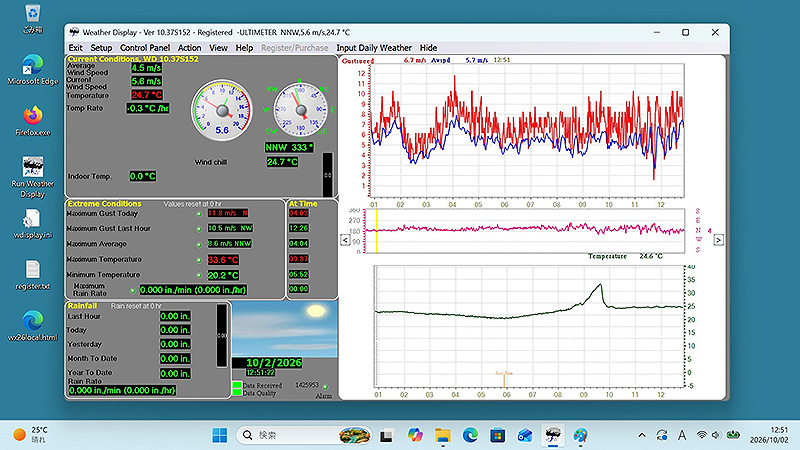The image size is (800, 450).
Task: Open Outlook from the taskbar
Action: 525,435
